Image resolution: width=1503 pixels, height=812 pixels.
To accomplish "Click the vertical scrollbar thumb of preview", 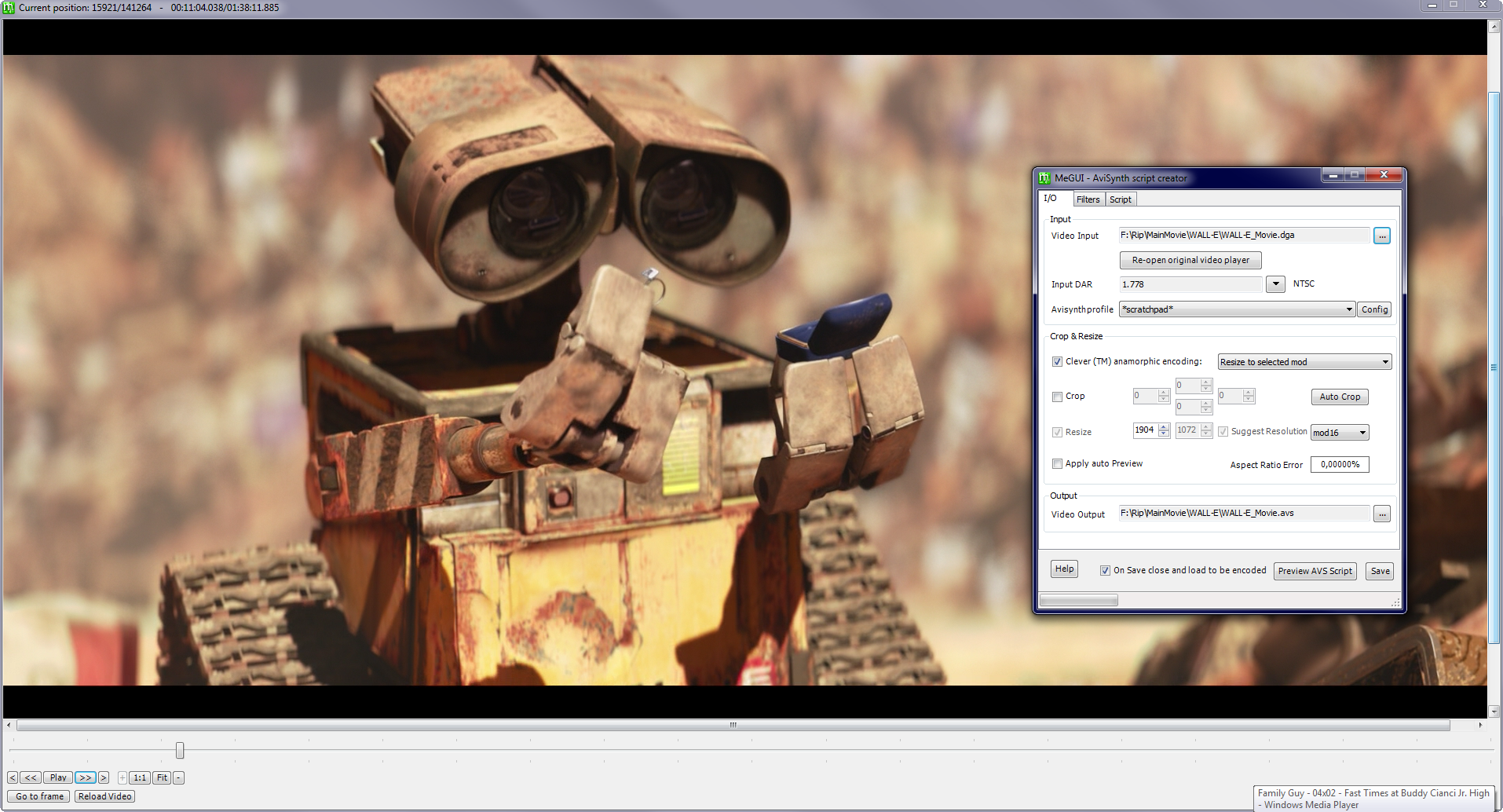I will (x=1494, y=367).
